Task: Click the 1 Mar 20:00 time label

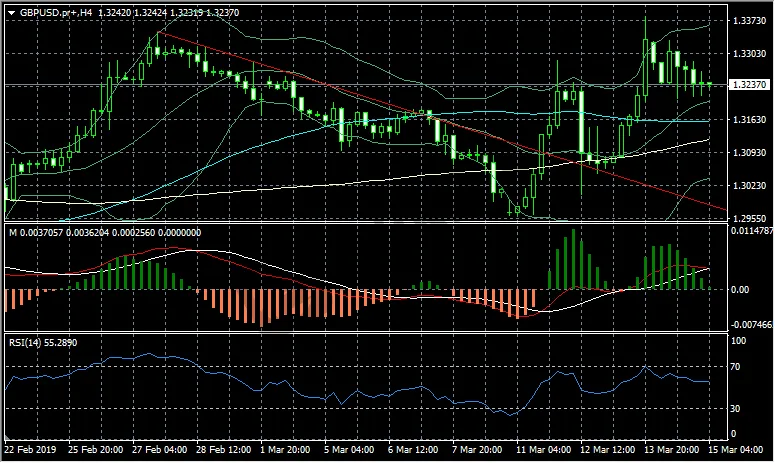Action: coord(285,450)
